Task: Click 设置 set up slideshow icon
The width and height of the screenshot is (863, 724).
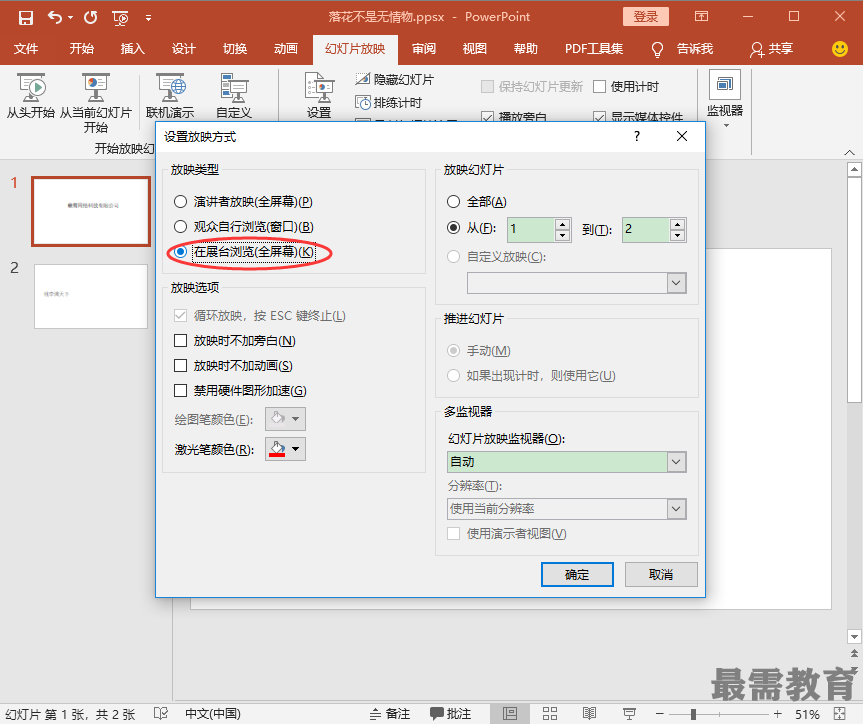Action: coord(319,97)
